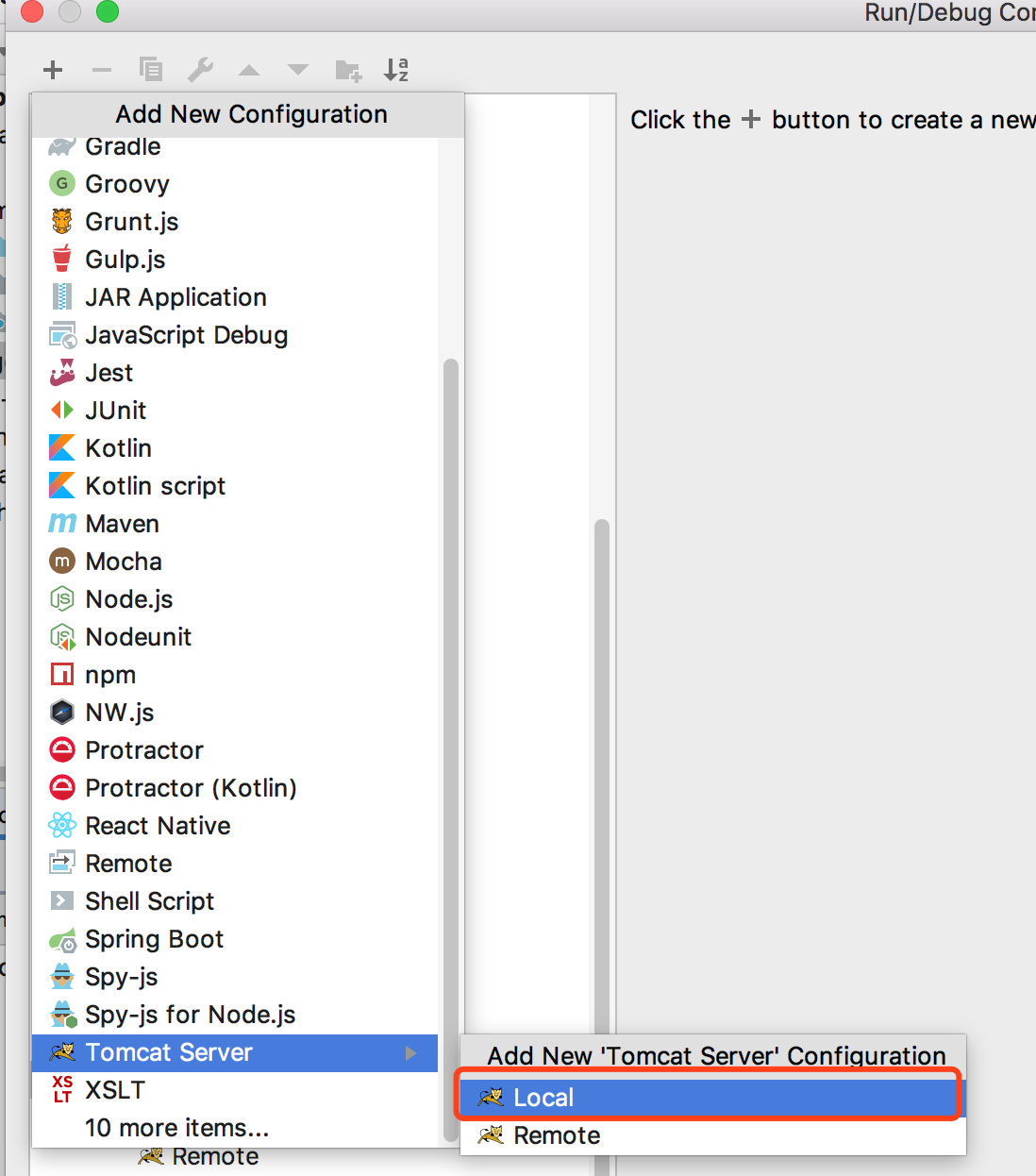Choose Spring Boot from the configuration list
Image resolution: width=1036 pixels, height=1176 pixels.
[154, 939]
